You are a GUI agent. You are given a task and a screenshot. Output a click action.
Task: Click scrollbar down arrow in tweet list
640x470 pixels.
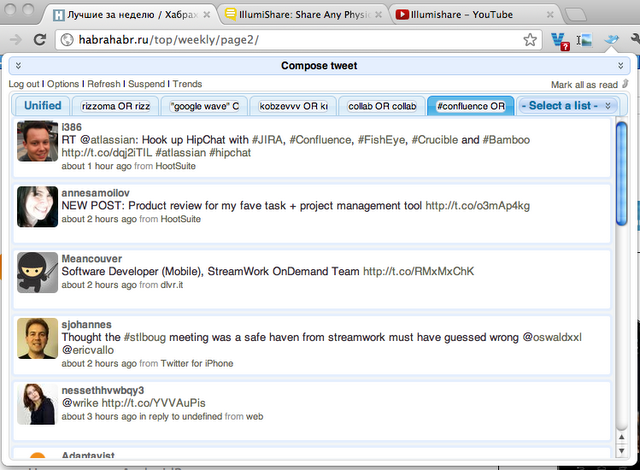pos(621,451)
